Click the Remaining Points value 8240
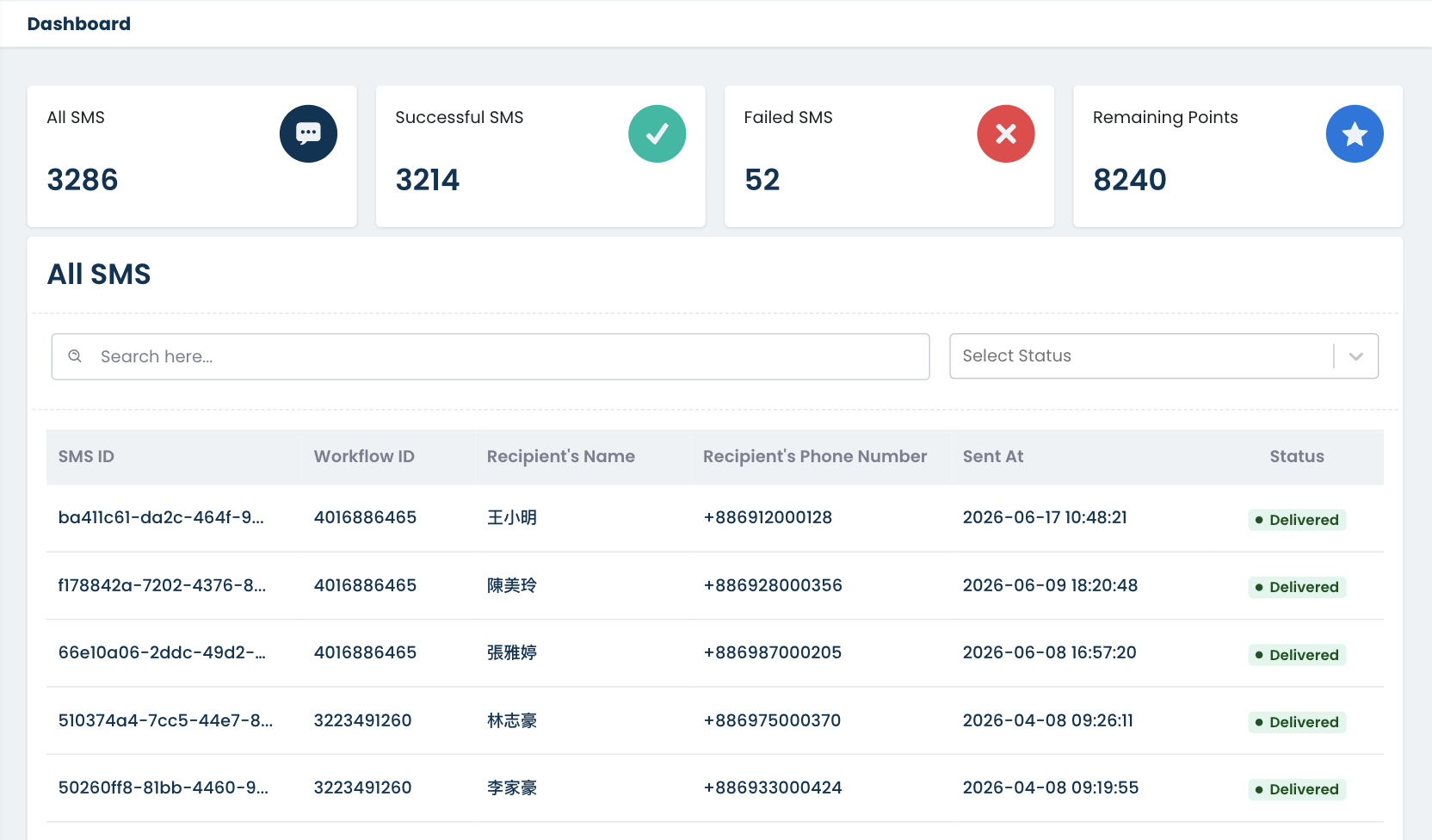1432x840 pixels. [1129, 180]
